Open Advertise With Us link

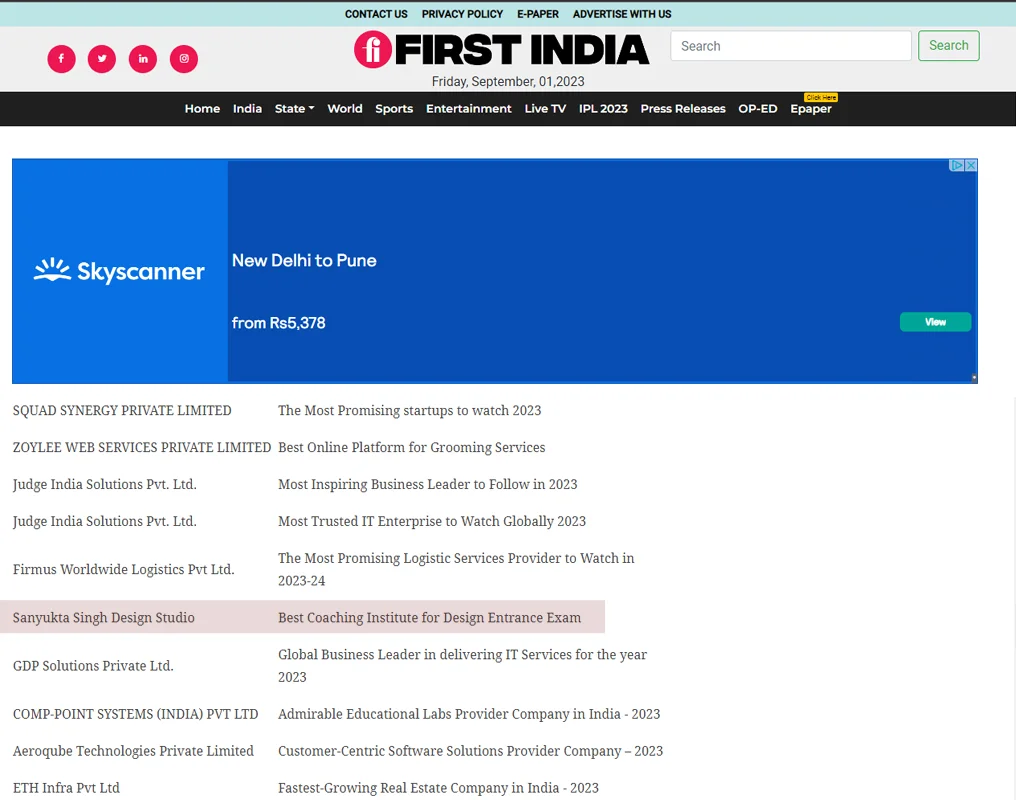coord(622,14)
